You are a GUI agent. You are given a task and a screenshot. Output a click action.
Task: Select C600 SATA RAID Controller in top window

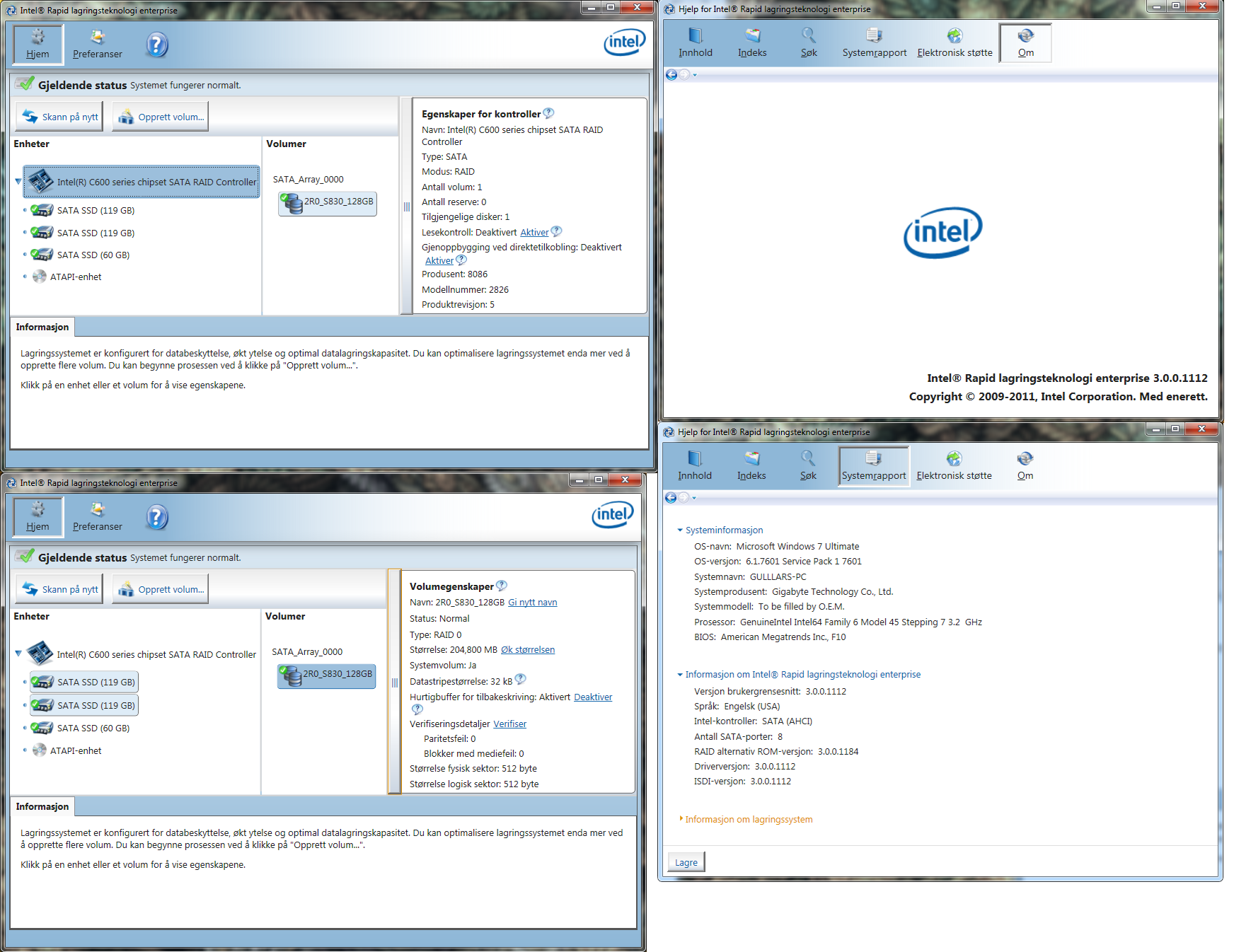pyautogui.click(x=142, y=182)
